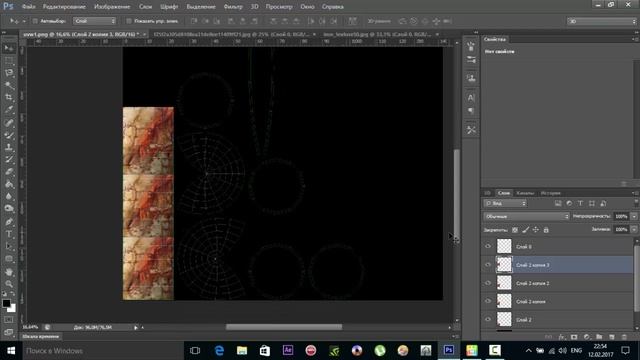
Task: Filter layers by pixel layer icon
Action: tap(558, 203)
